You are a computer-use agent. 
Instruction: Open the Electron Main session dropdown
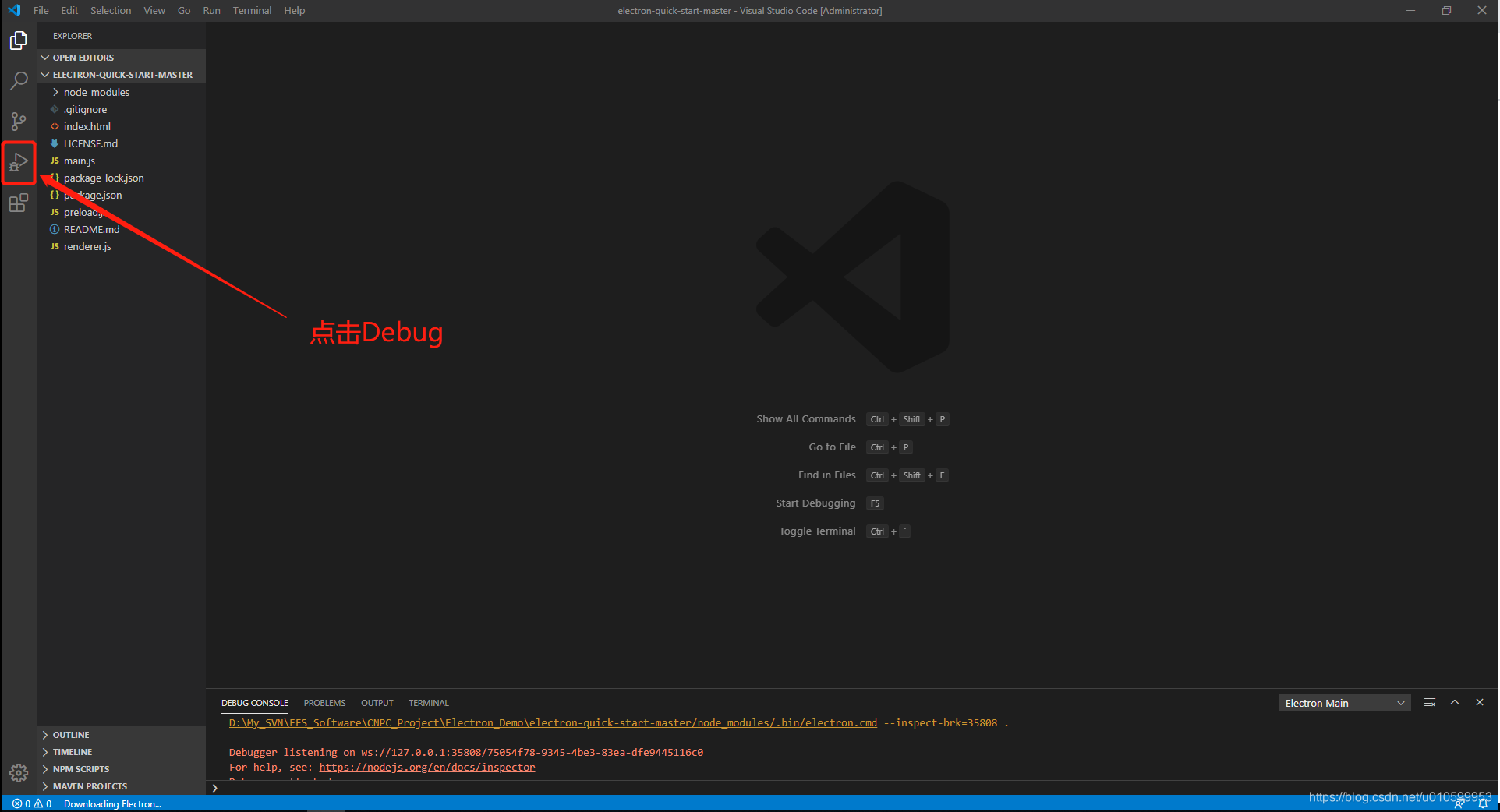click(x=1344, y=703)
